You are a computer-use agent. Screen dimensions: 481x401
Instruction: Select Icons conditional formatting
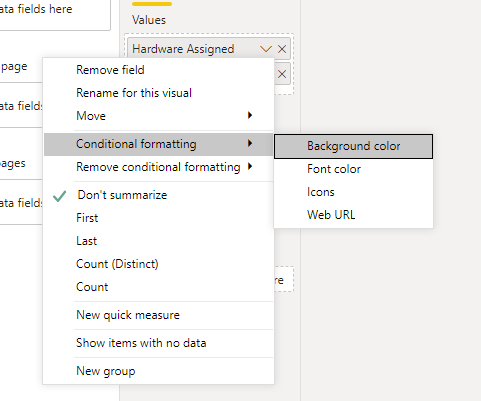coord(354,192)
